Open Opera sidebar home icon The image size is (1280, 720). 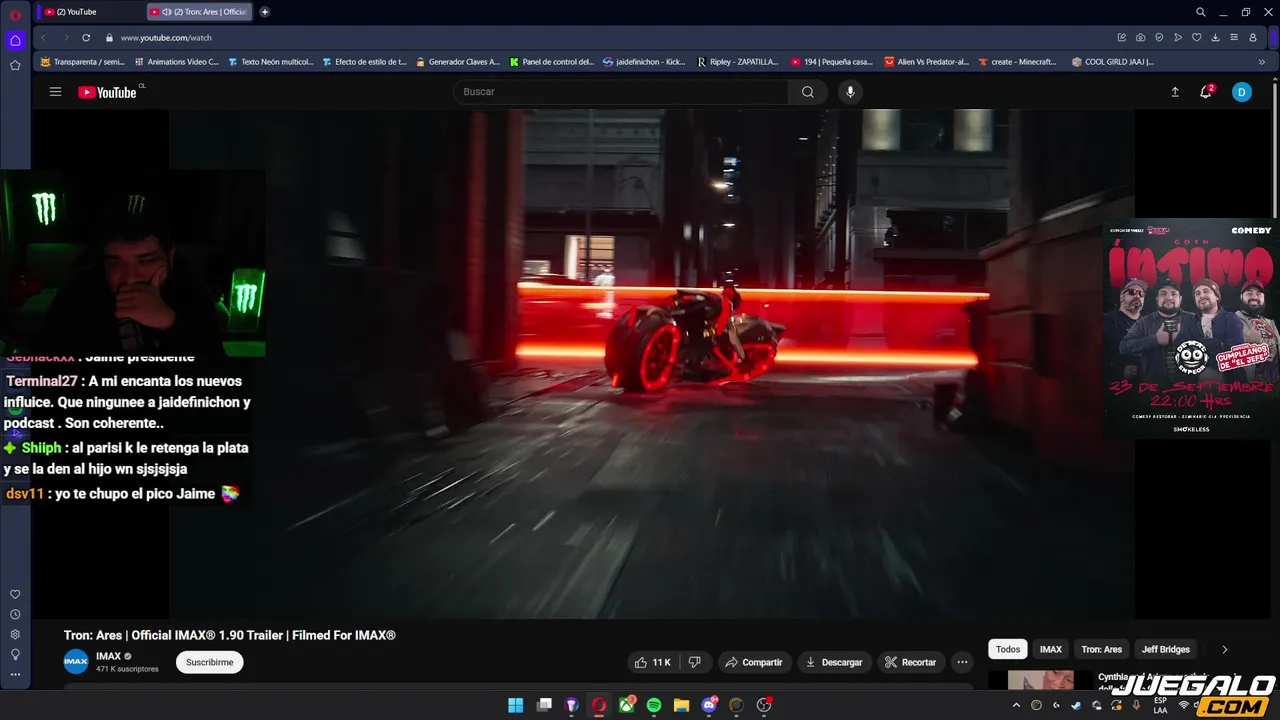[15, 41]
